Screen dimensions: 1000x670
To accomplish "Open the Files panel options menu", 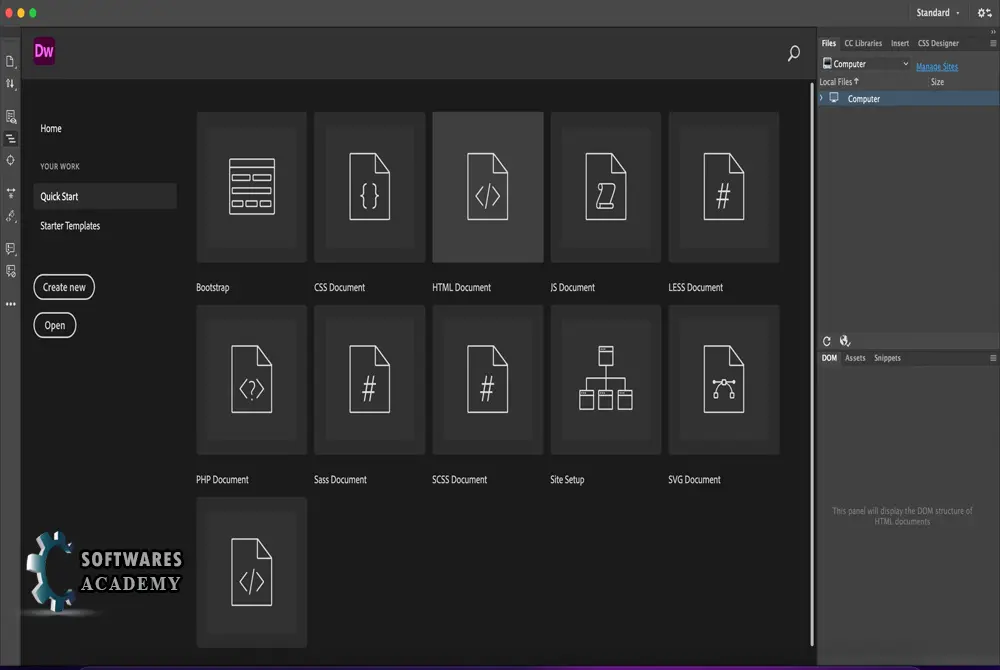I will coord(993,43).
